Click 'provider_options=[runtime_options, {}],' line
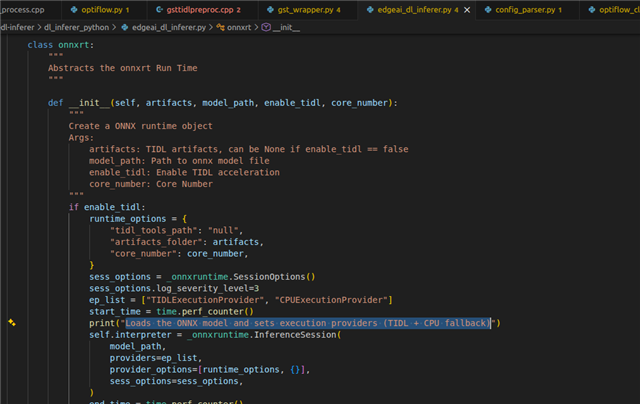The width and height of the screenshot is (640, 404). 210,369
